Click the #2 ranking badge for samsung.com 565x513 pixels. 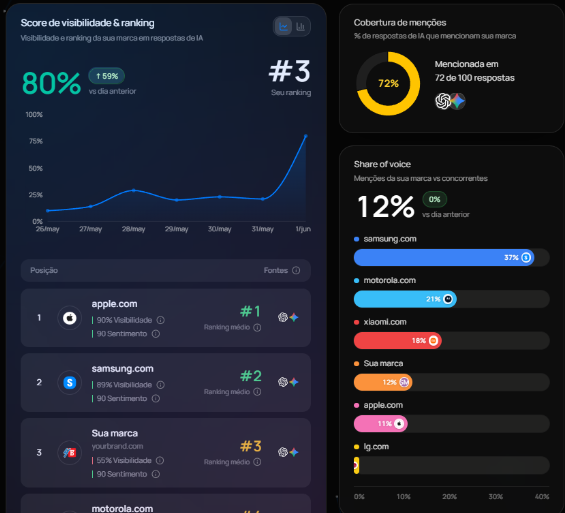[251, 376]
